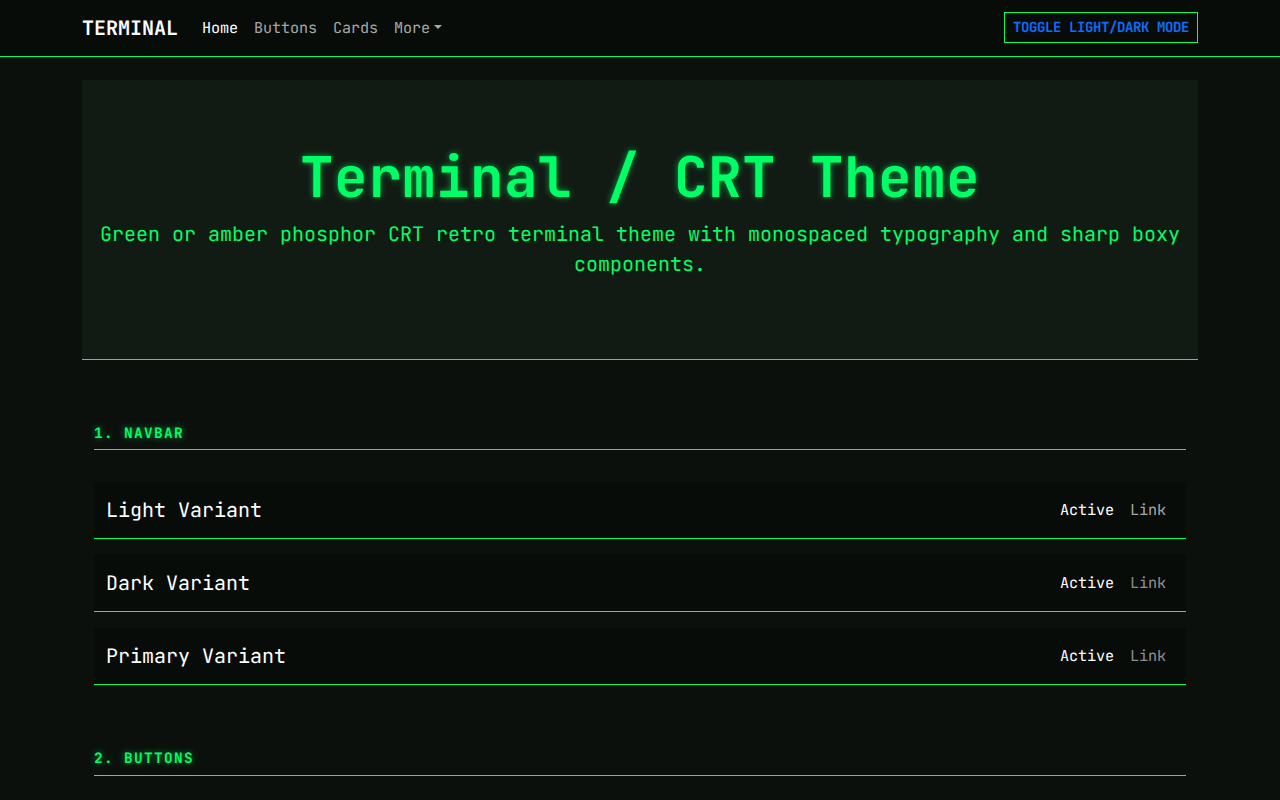
Task: Click Link in Primary Variant navbar
Action: point(1148,656)
